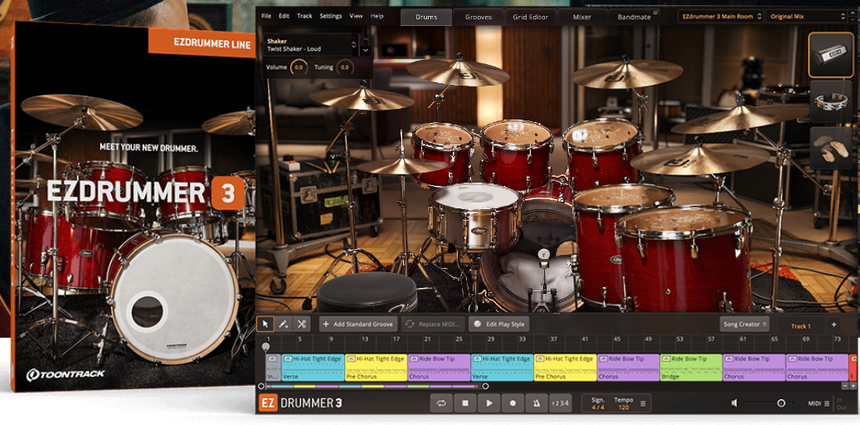Image resolution: width=860 pixels, height=425 pixels.
Task: Switch to the Drums tab
Action: point(426,17)
